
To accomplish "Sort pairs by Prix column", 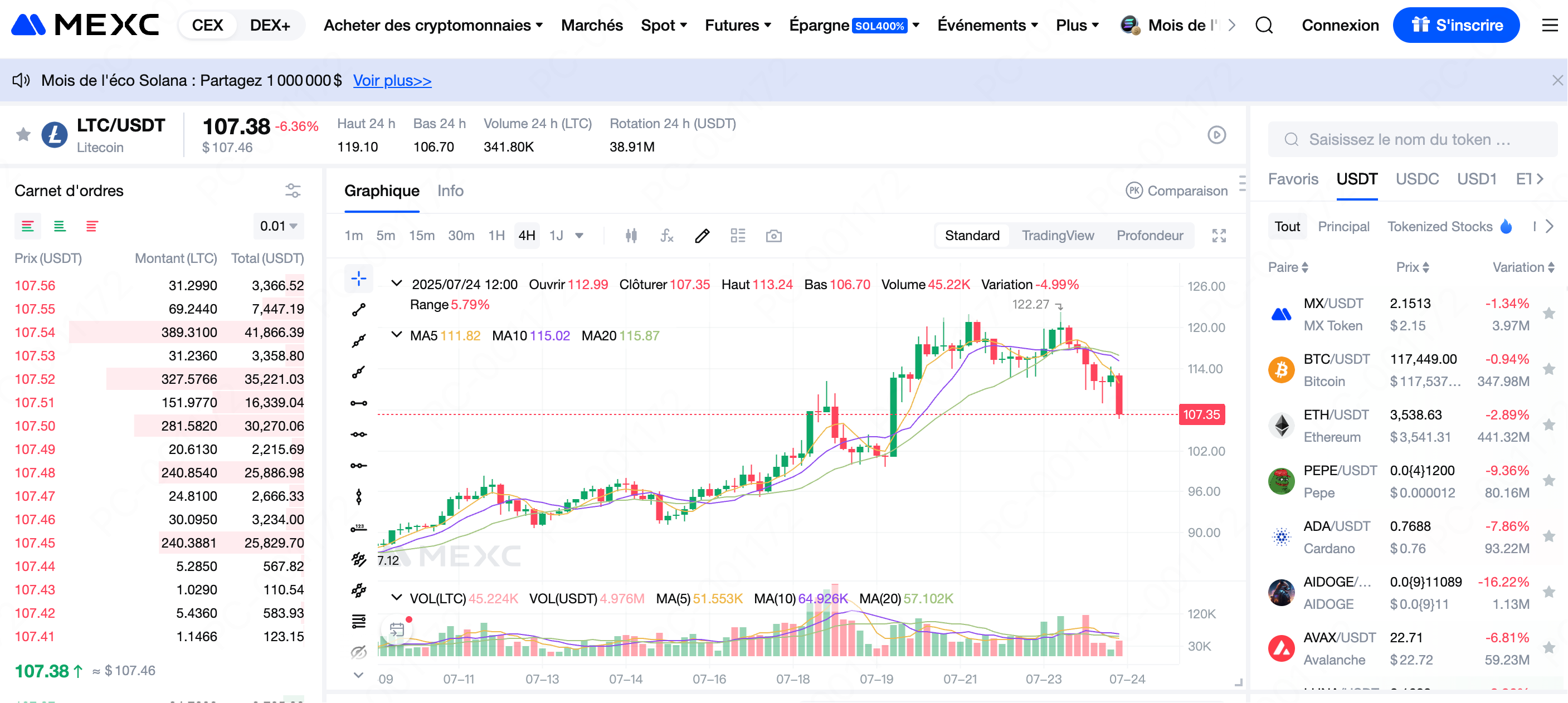I will [x=1412, y=267].
